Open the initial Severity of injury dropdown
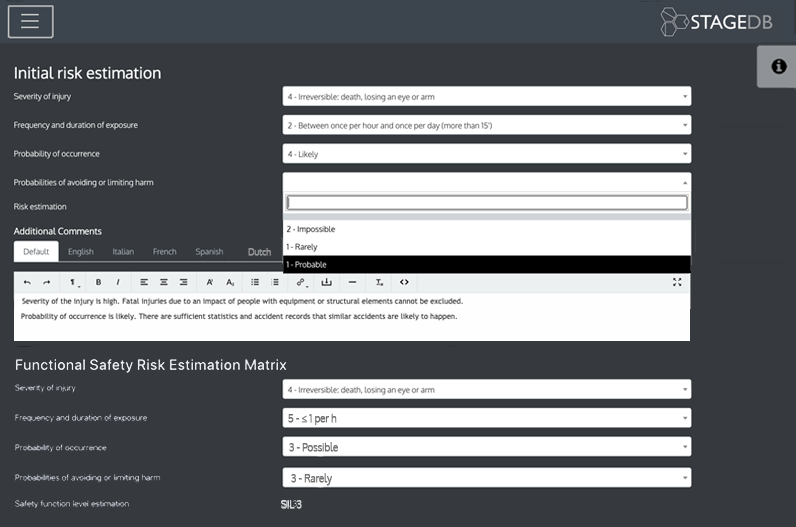796x527 pixels. (x=486, y=97)
